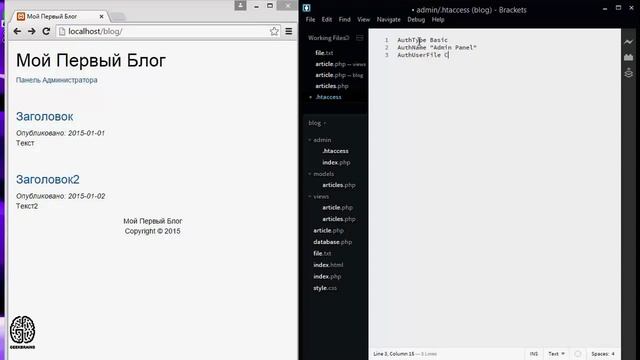Open root index.php in project tree
This screenshot has width=640, height=360.
pyautogui.click(x=327, y=276)
